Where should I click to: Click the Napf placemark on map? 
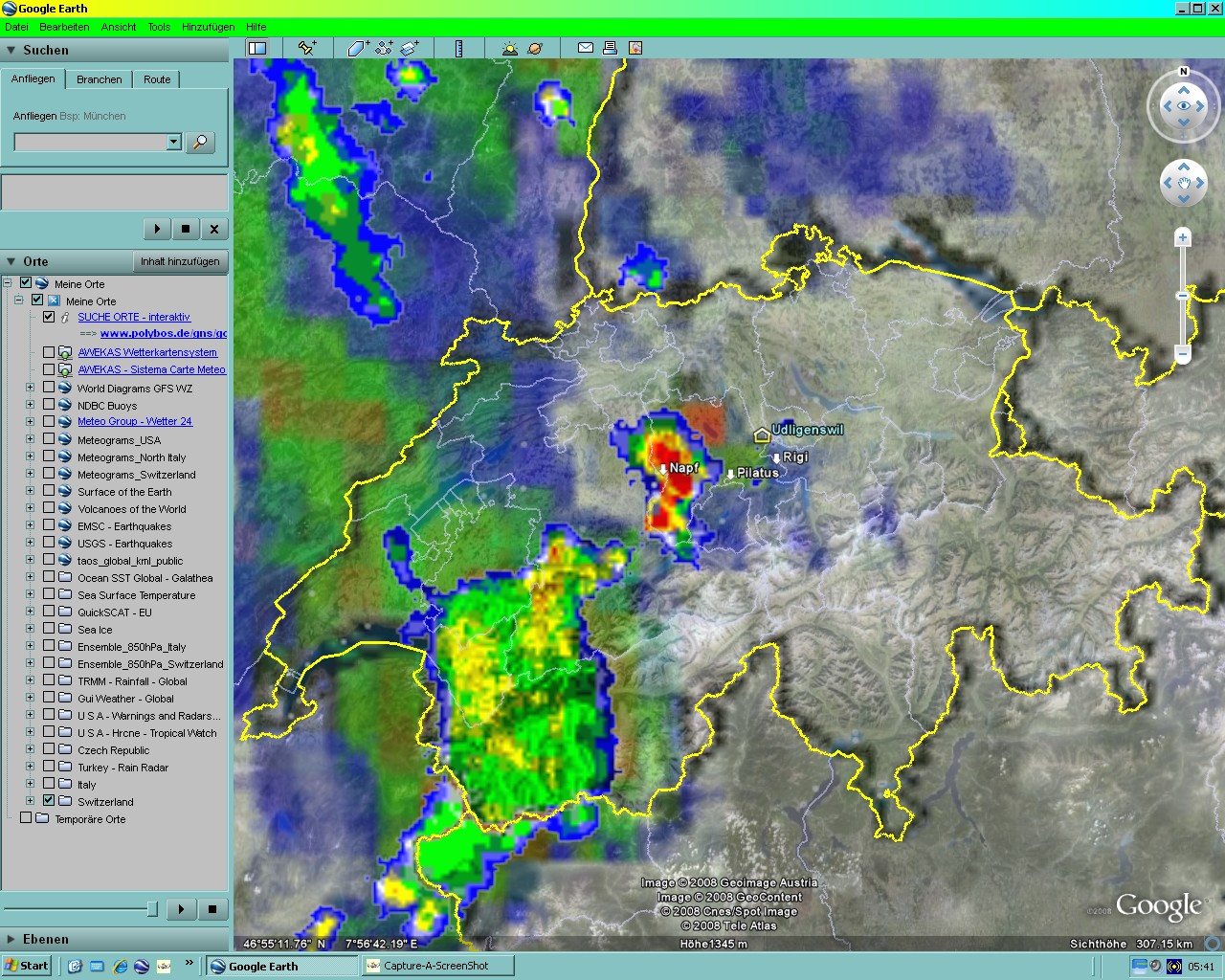(x=663, y=469)
